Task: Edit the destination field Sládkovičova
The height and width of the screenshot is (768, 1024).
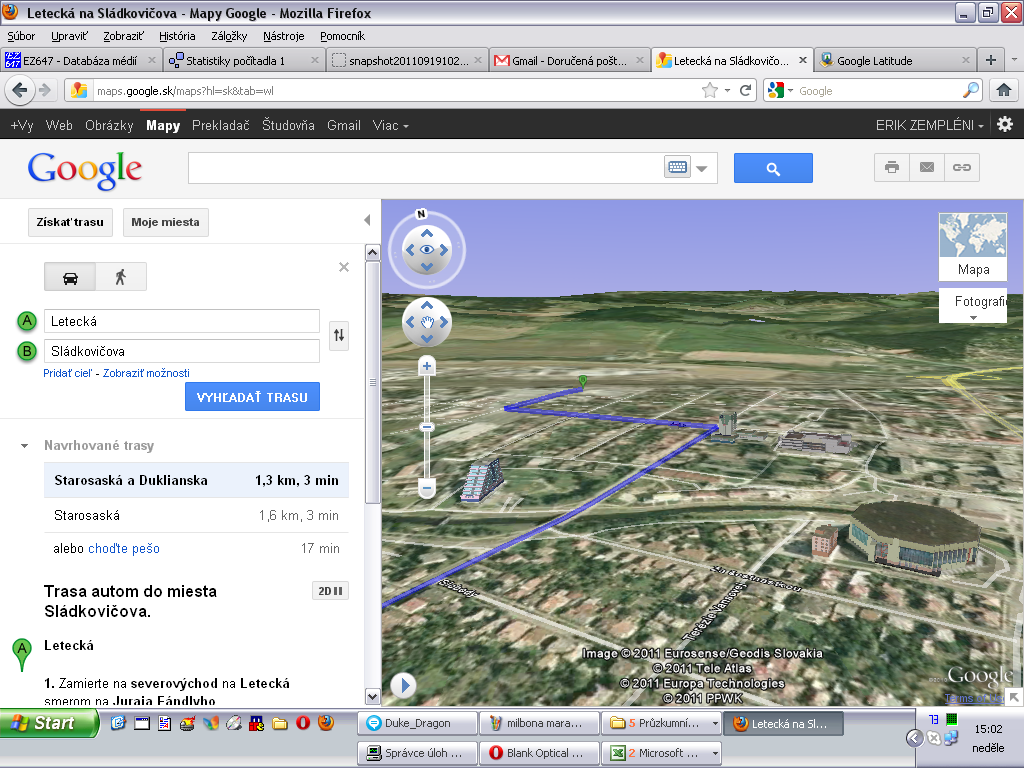Action: (182, 351)
